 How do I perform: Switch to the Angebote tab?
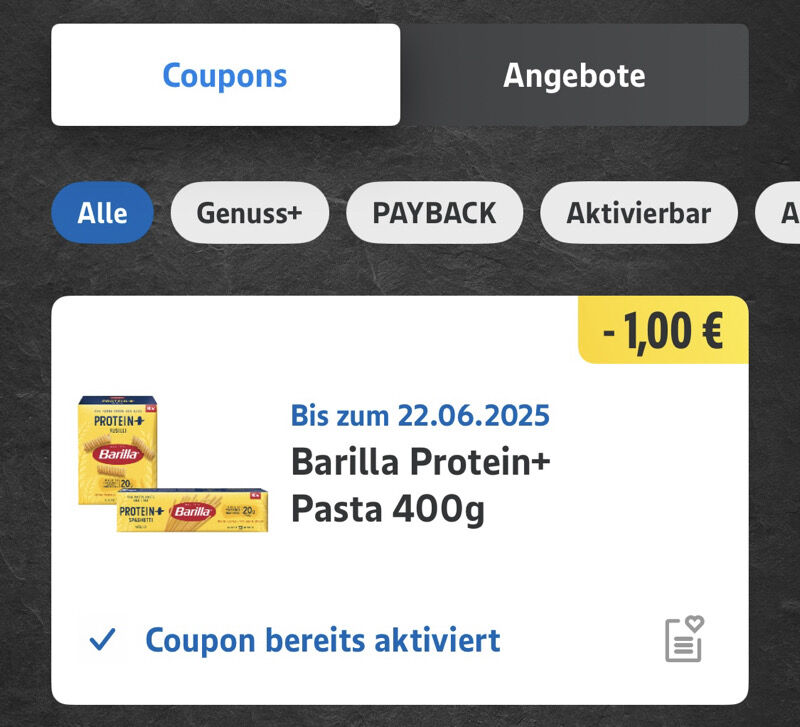point(574,75)
